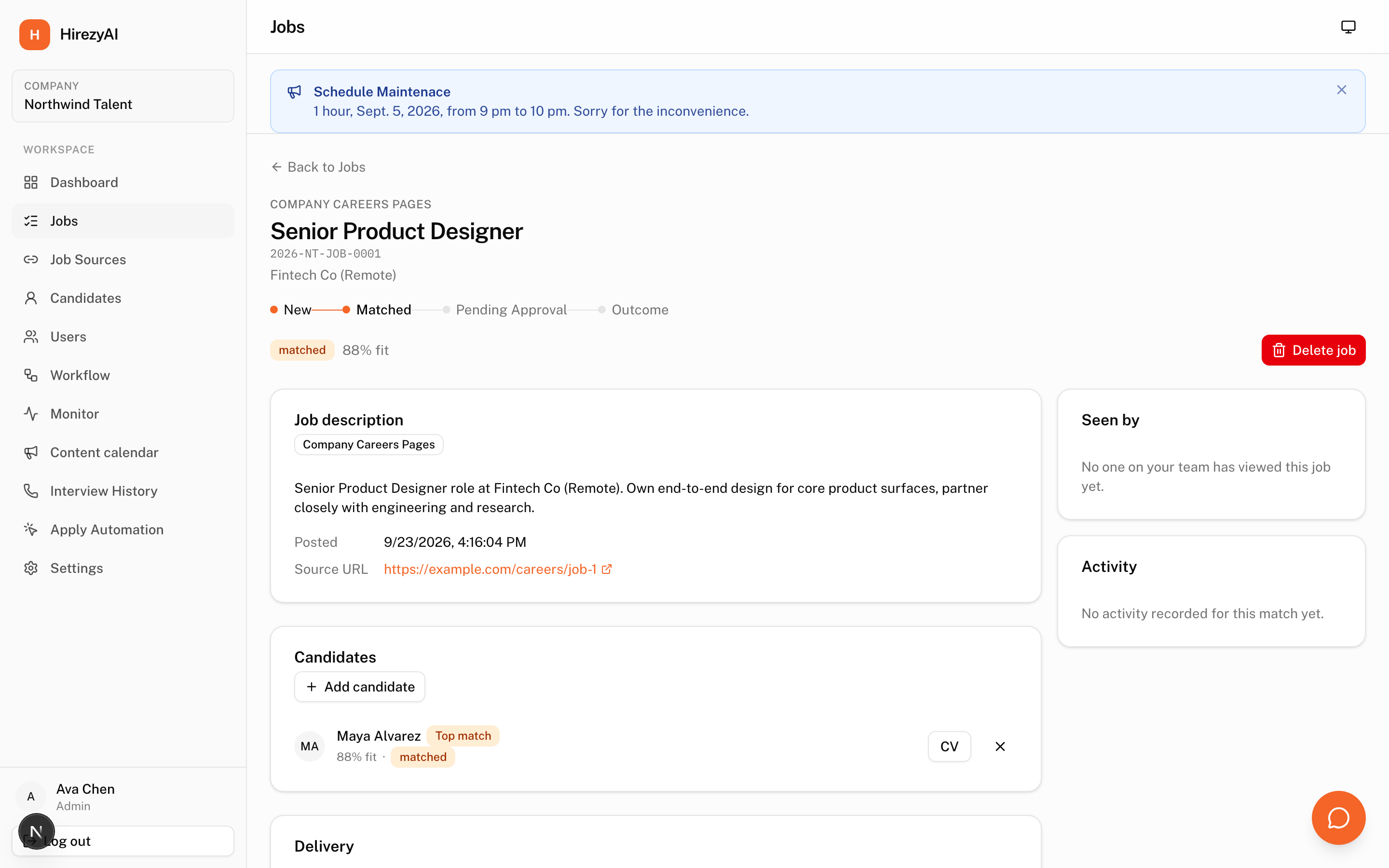Open Job Sources from sidebar
The height and width of the screenshot is (868, 1389).
(123, 259)
